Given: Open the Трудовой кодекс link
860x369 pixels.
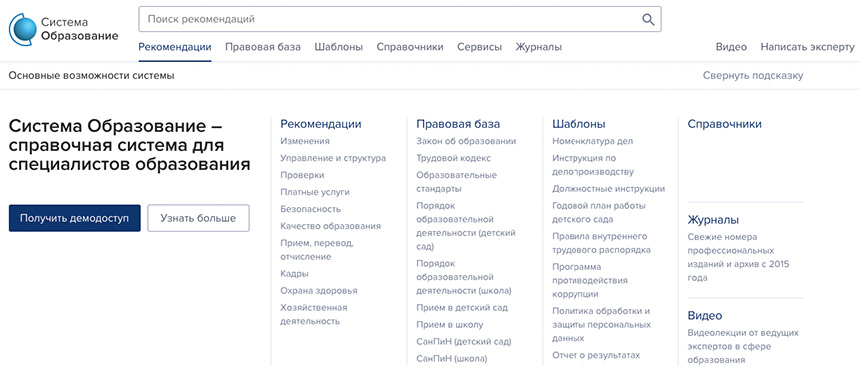Looking at the screenshot, I should 454,158.
